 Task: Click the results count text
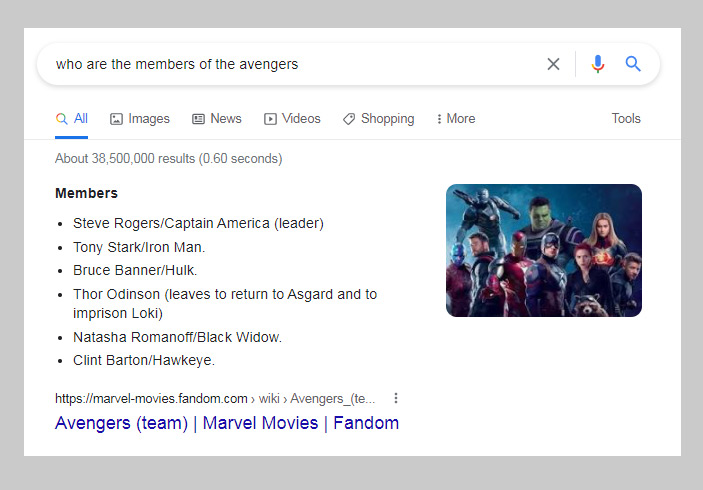(x=168, y=158)
